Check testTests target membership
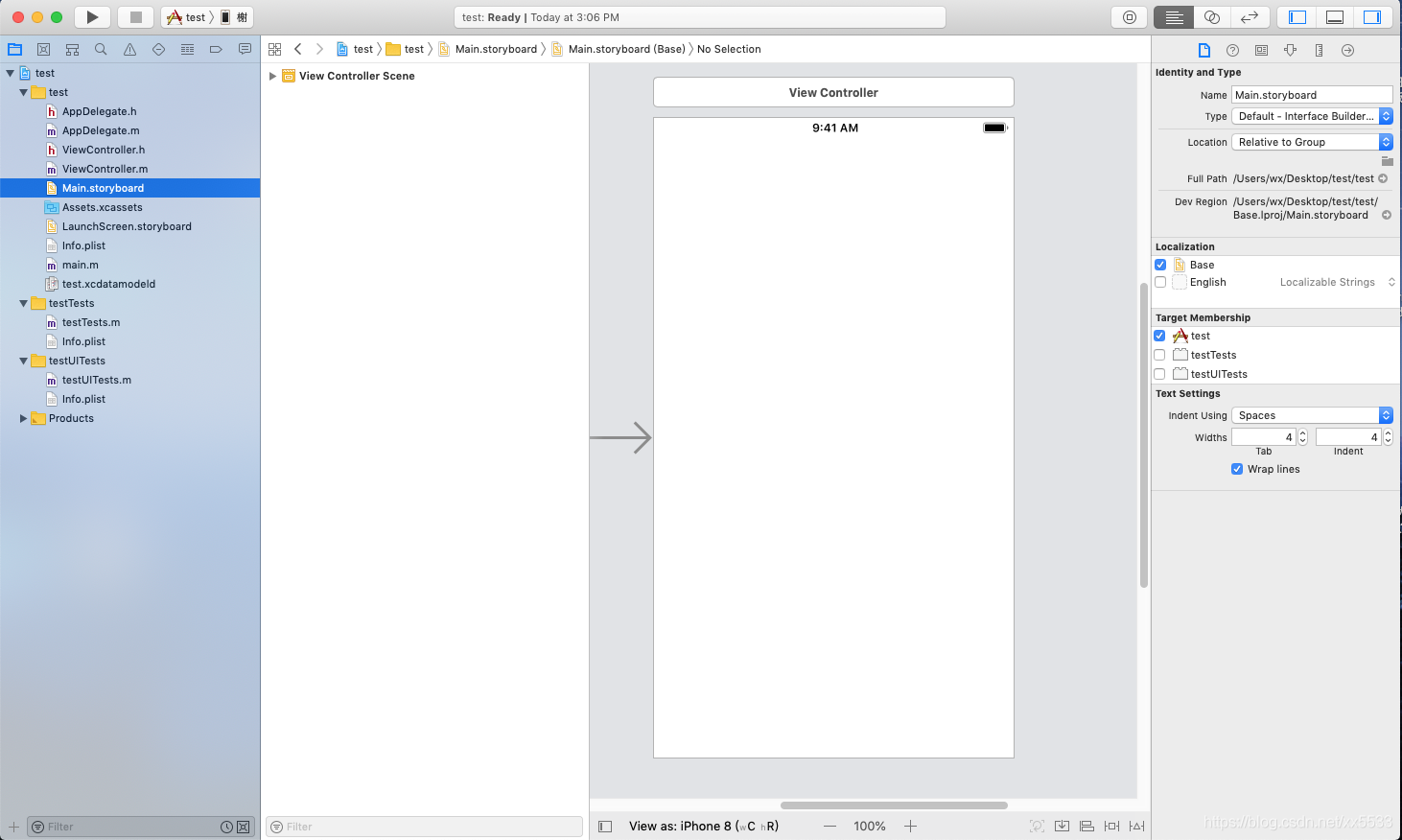 click(x=1160, y=355)
